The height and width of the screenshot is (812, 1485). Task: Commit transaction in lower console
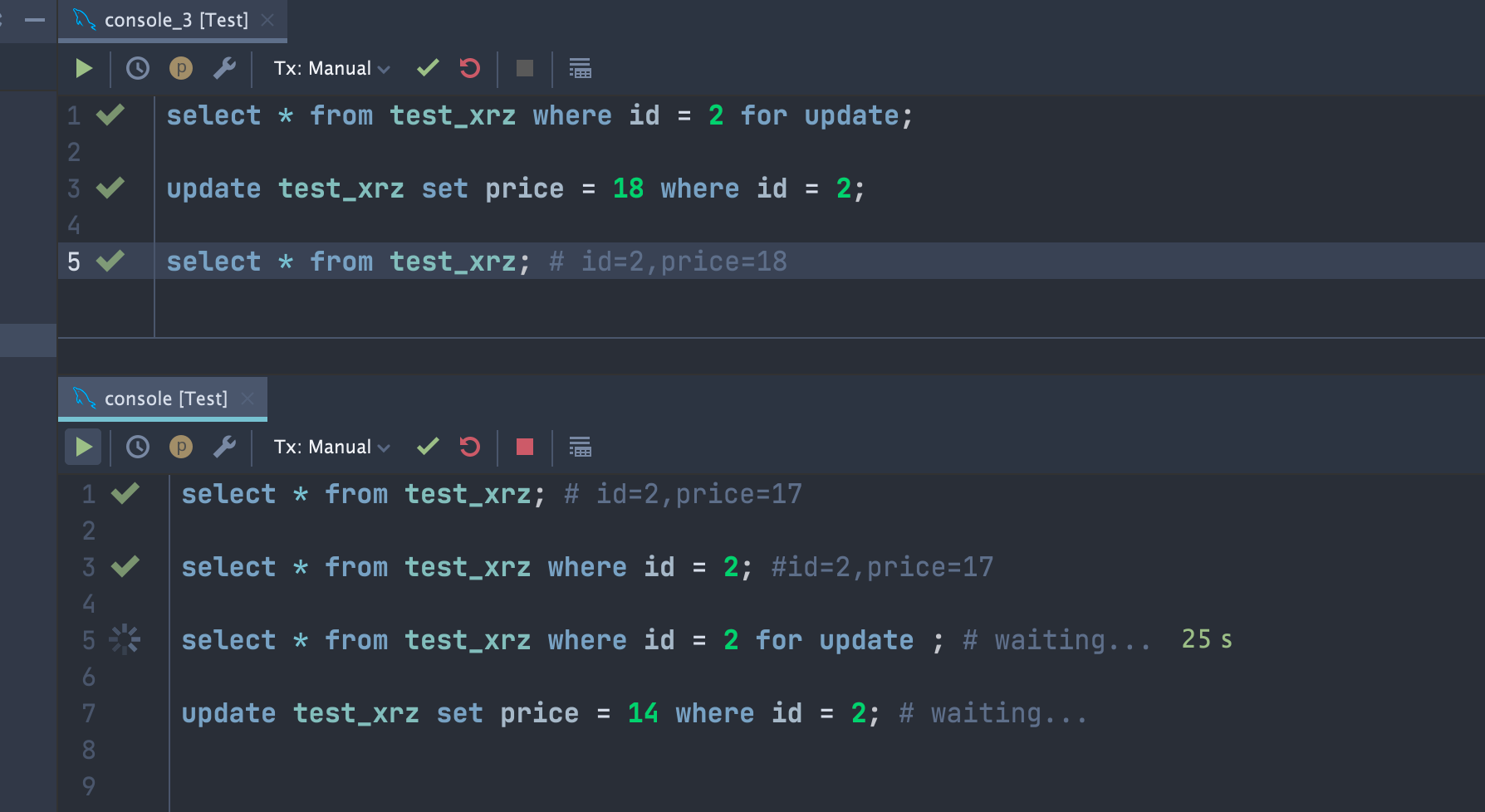[428, 447]
